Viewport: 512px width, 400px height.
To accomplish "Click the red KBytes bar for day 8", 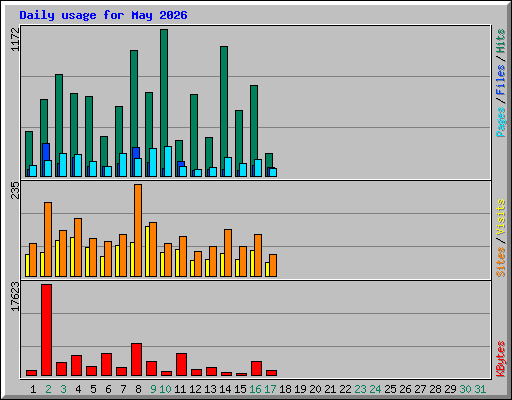I will pyautogui.click(x=136, y=359).
